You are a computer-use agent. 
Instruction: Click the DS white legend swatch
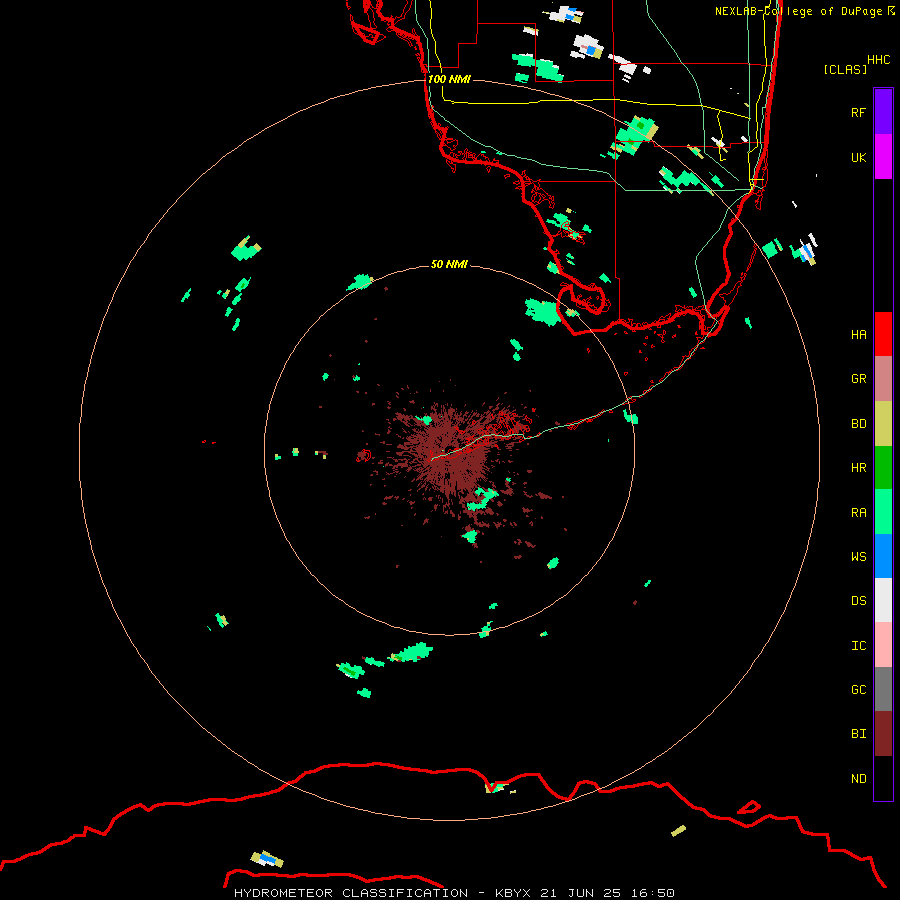pos(883,600)
